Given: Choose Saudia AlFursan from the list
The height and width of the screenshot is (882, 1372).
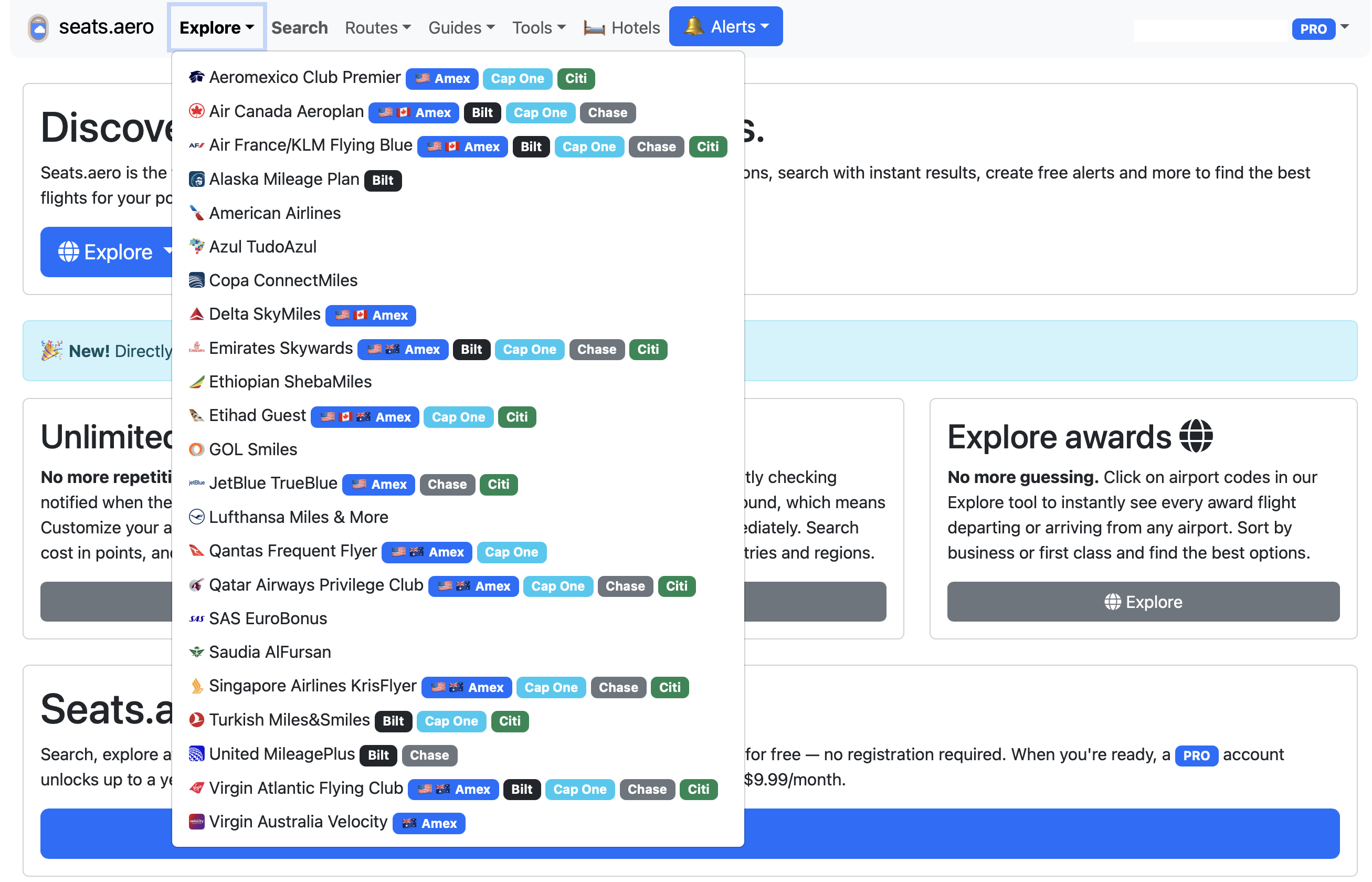Looking at the screenshot, I should (270, 652).
